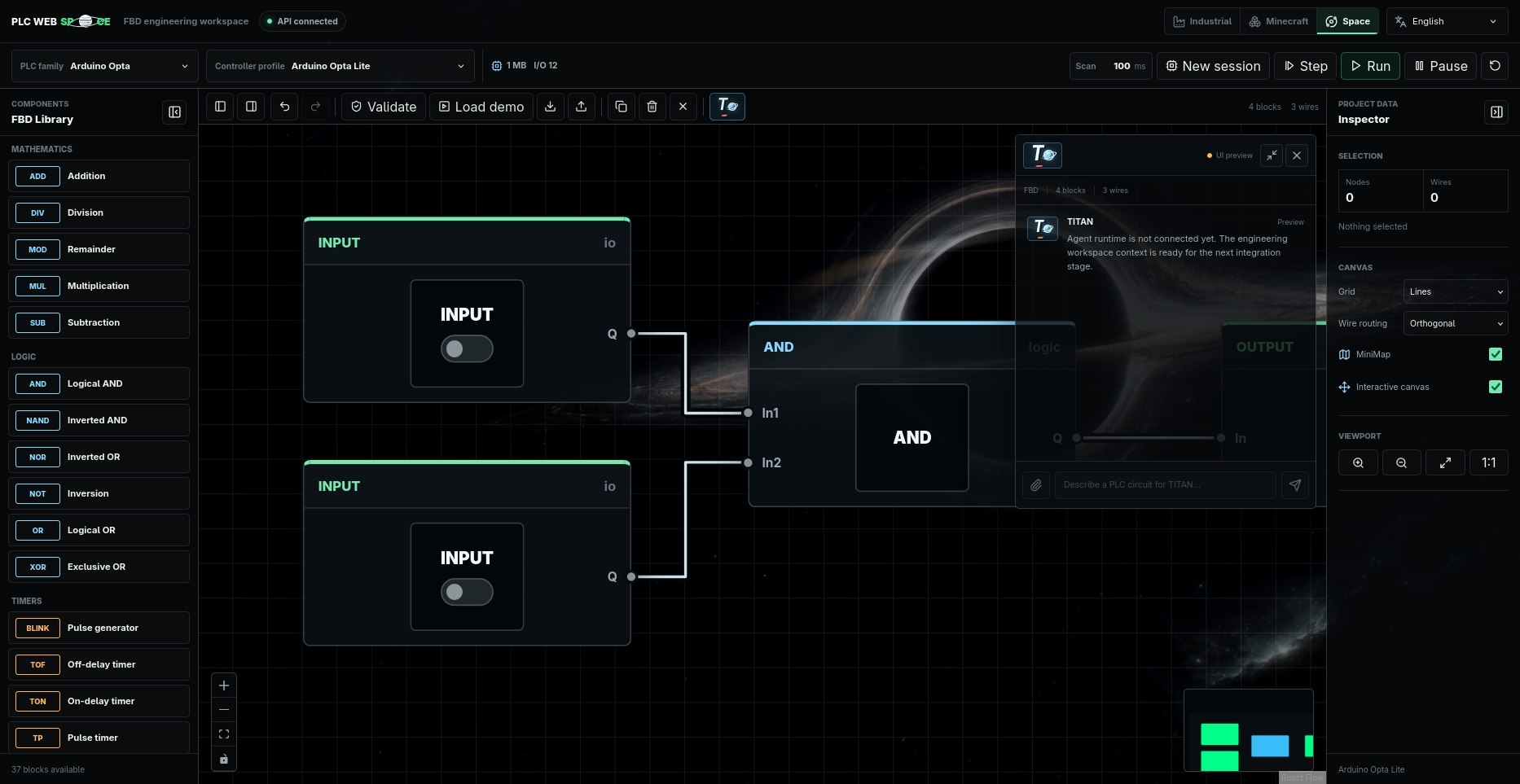Clear canvas with the X toolbar icon
Viewport: 1520px width, 784px height.
pos(683,107)
